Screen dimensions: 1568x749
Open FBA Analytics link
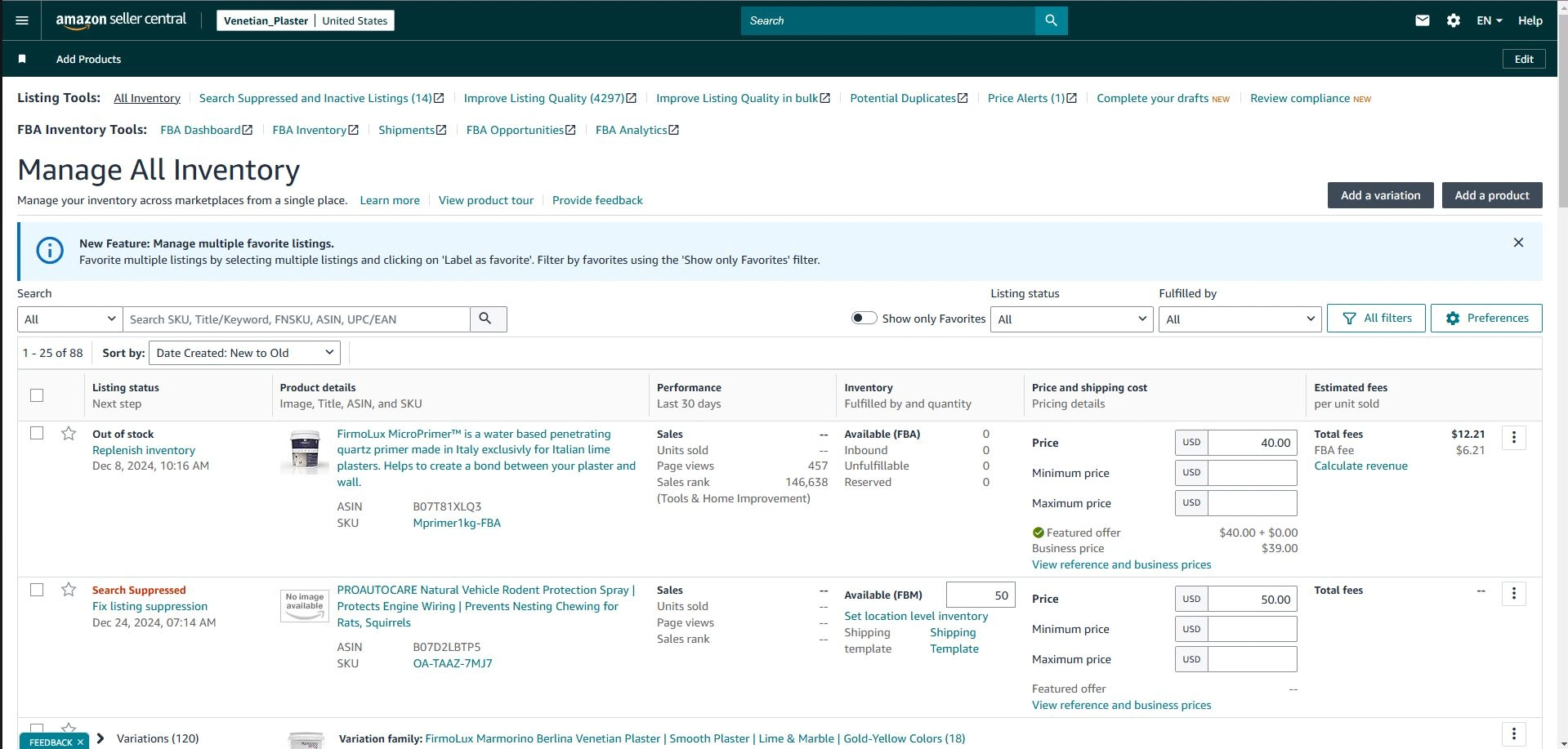[637, 130]
